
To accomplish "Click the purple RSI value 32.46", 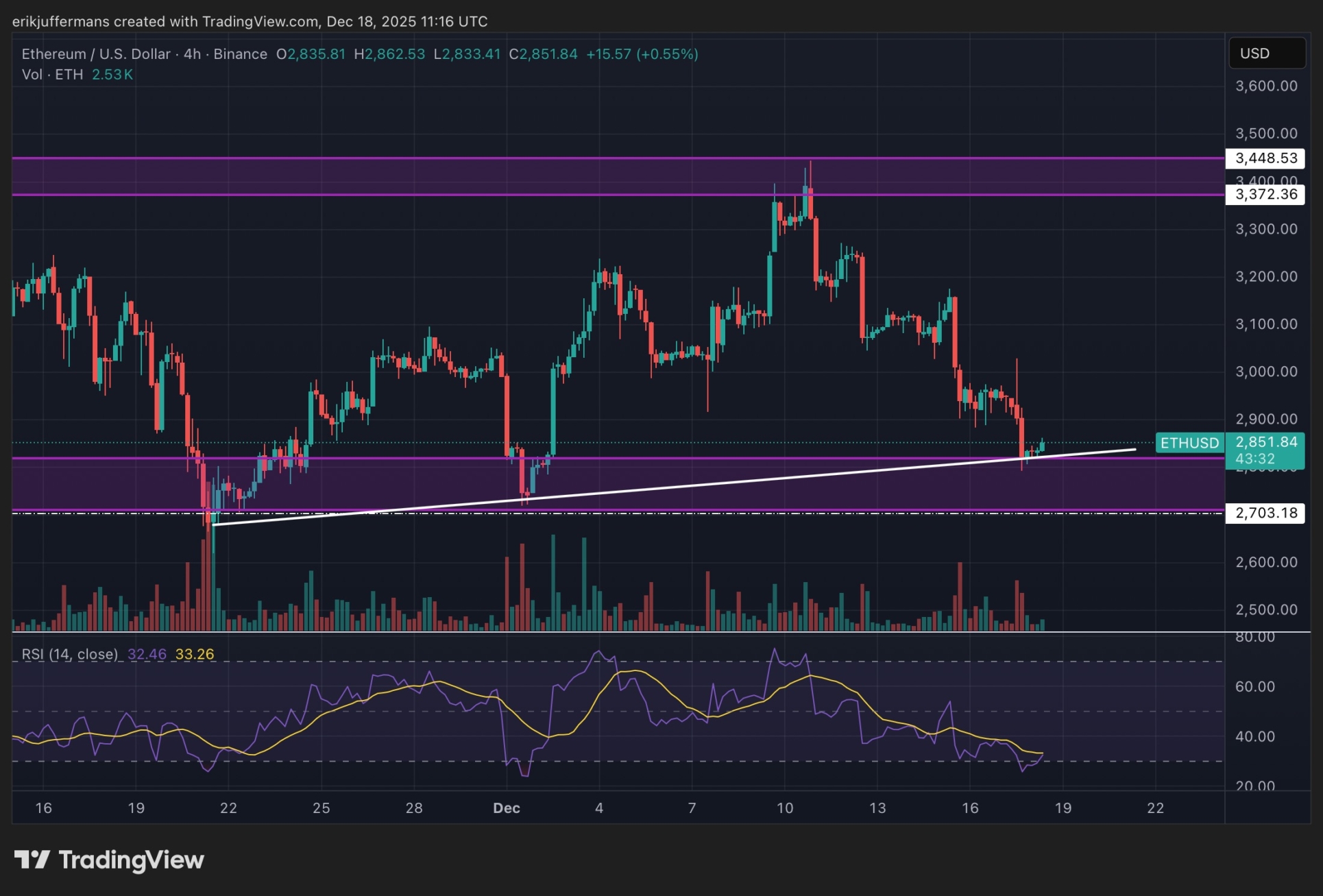I will pyautogui.click(x=147, y=654).
